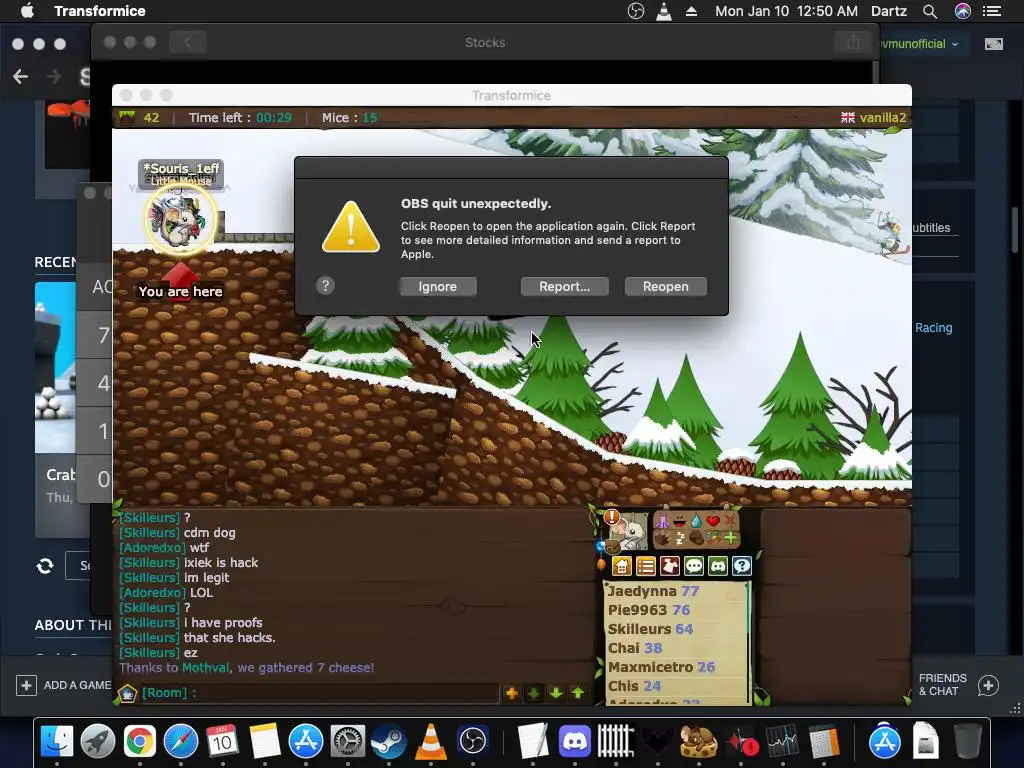The height and width of the screenshot is (768, 1024).
Task: Click the orange plus button beside chat input
Action: pyautogui.click(x=511, y=693)
